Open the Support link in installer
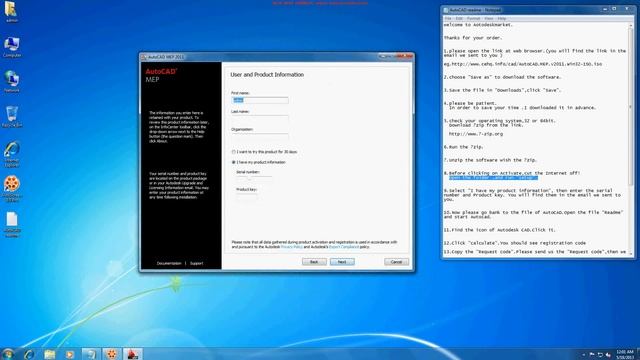The image size is (640, 360). [x=196, y=264]
